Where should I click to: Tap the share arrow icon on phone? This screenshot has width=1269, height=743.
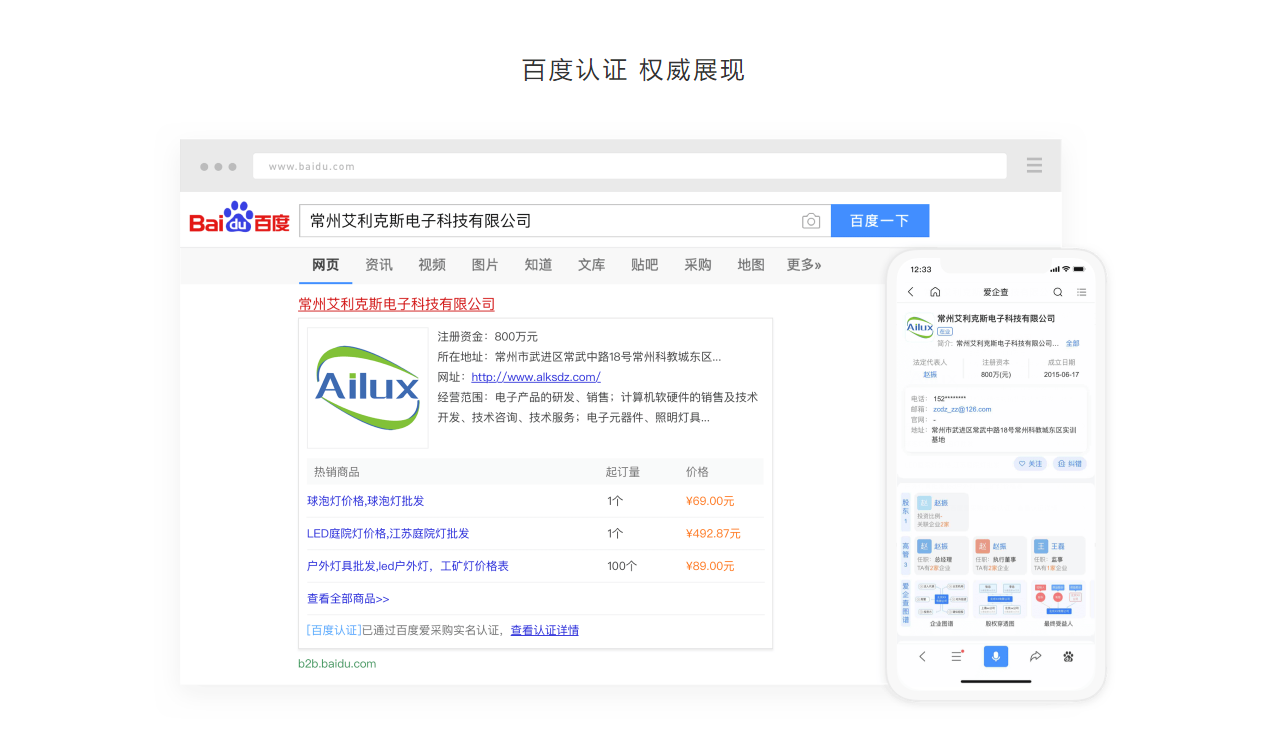[1035, 657]
